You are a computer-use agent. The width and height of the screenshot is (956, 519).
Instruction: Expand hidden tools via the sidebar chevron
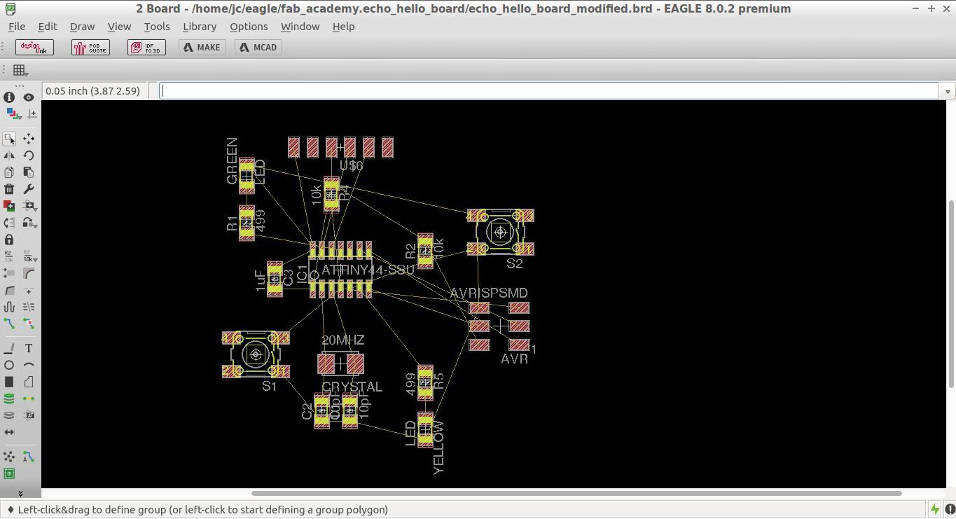[x=20, y=493]
